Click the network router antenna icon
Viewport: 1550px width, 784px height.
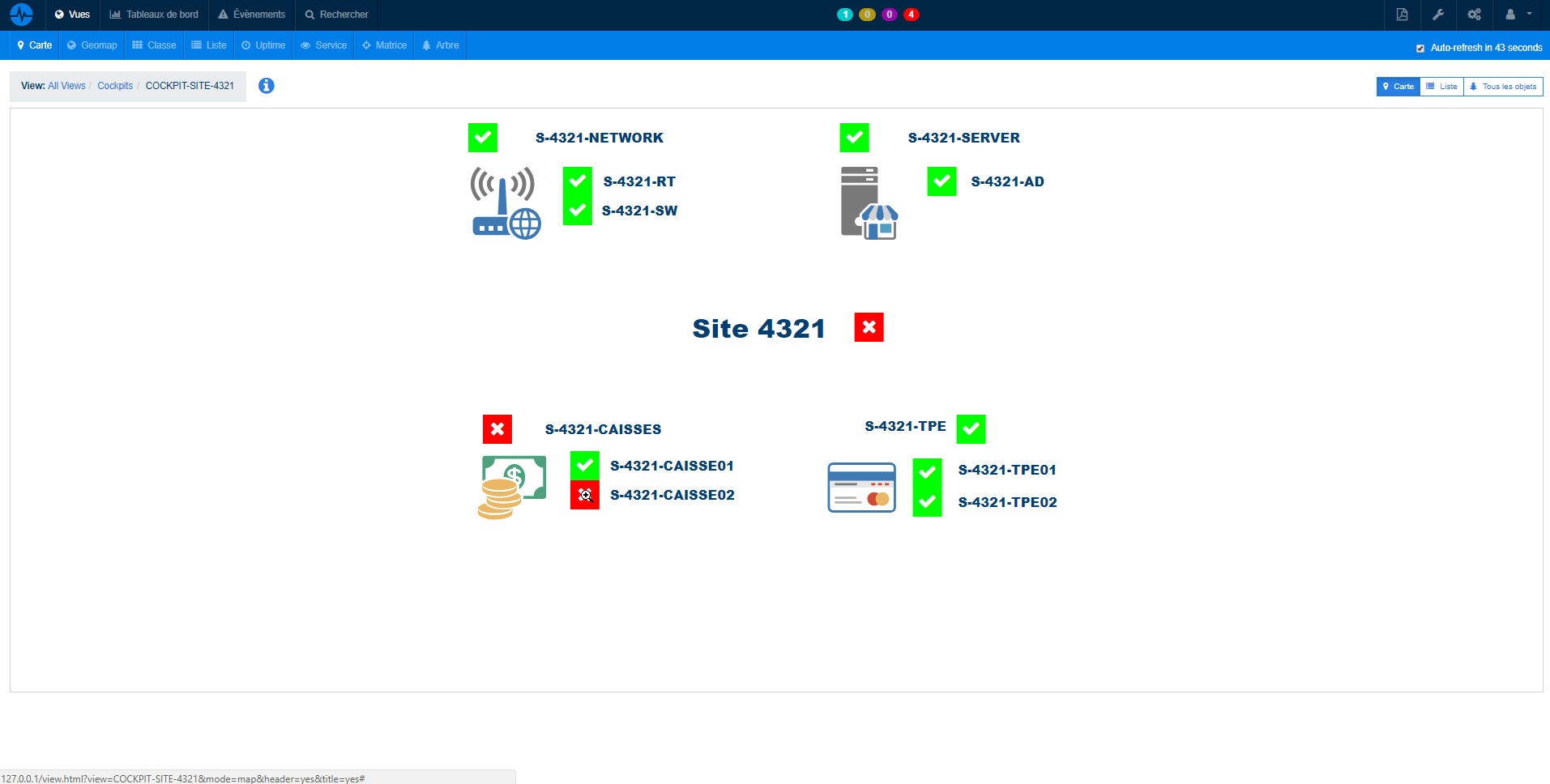tap(506, 202)
